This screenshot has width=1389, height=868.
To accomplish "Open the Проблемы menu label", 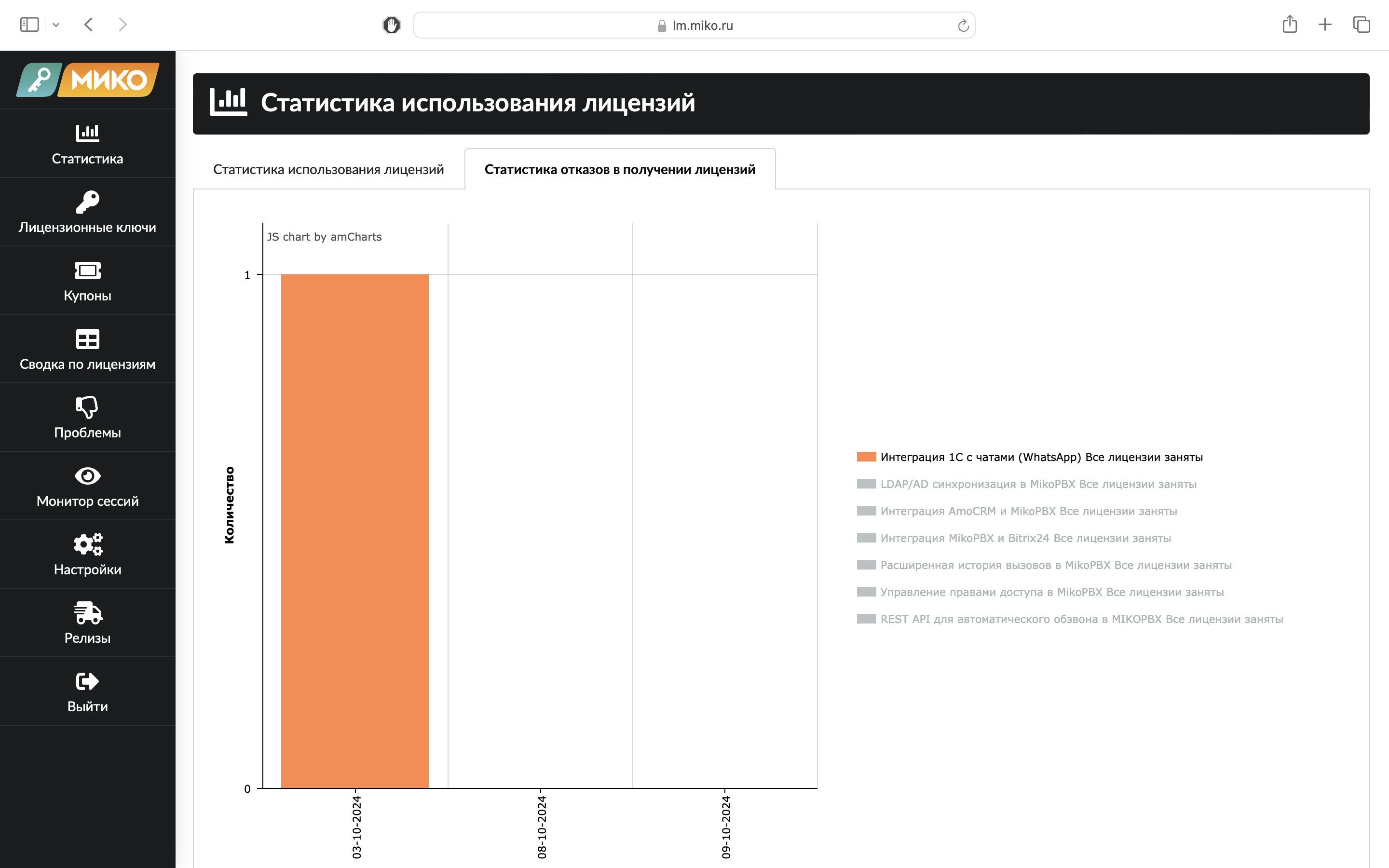I will coord(87,433).
